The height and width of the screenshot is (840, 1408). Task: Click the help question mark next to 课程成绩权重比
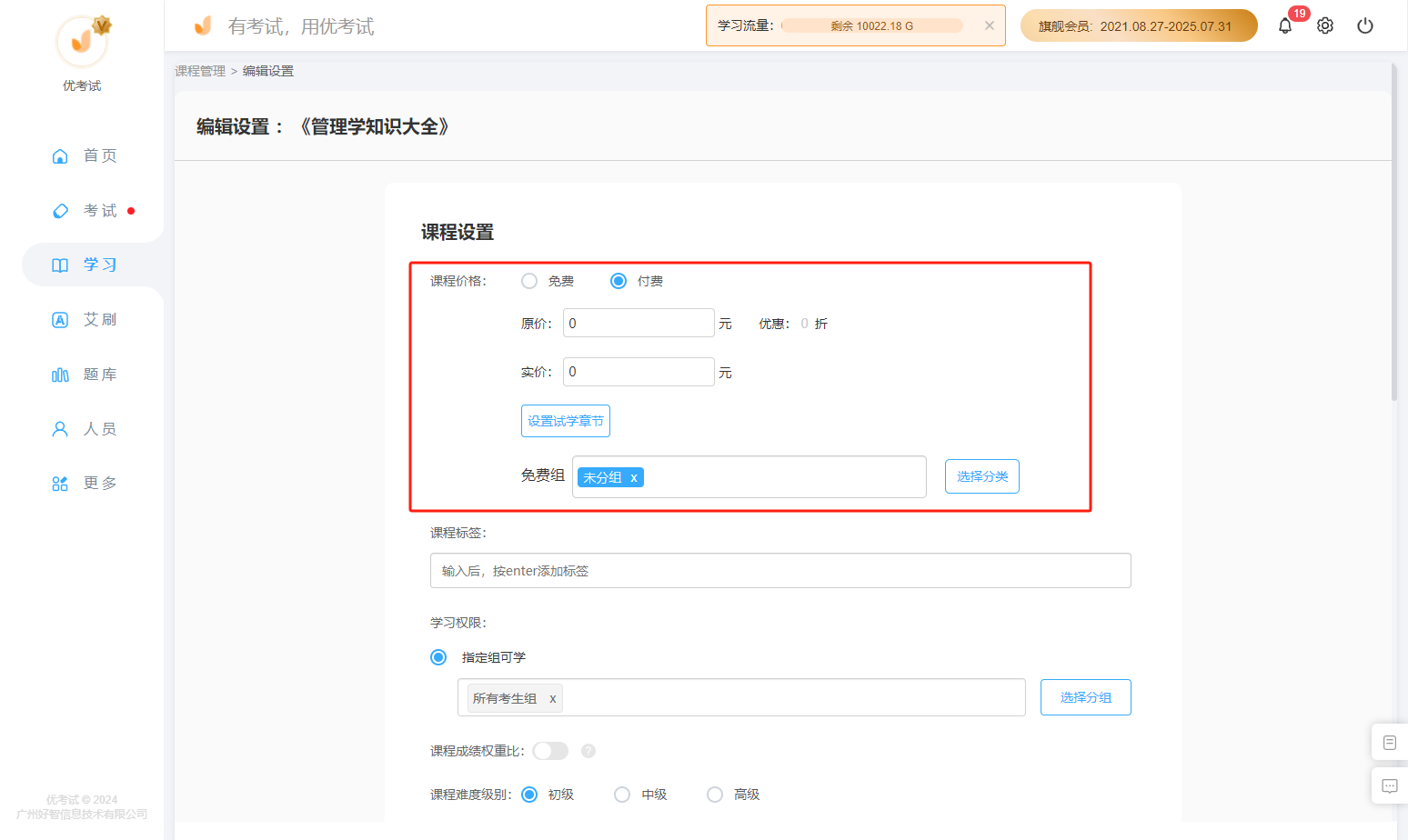[x=588, y=751]
